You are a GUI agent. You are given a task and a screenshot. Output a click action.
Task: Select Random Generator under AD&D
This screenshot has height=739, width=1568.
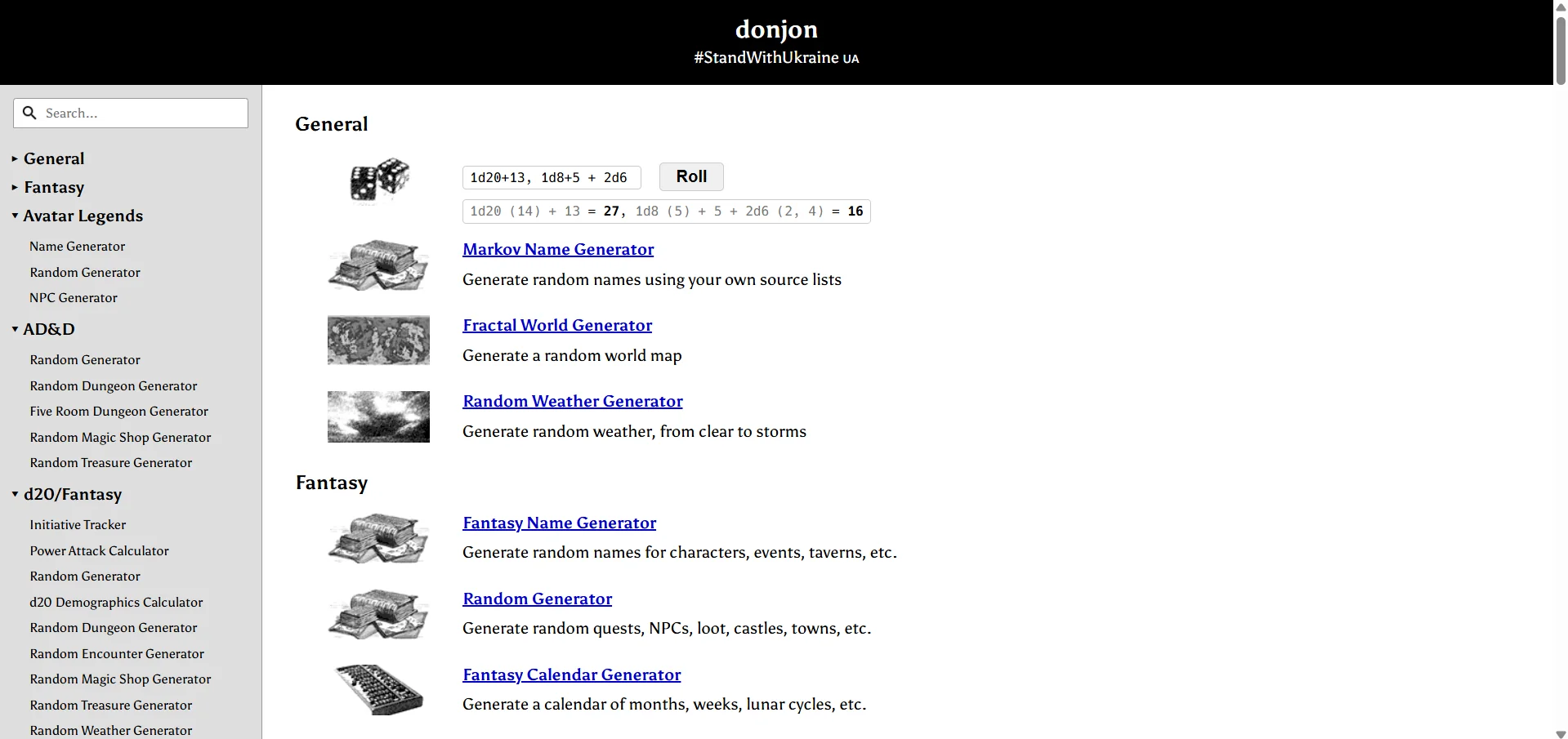pos(85,359)
